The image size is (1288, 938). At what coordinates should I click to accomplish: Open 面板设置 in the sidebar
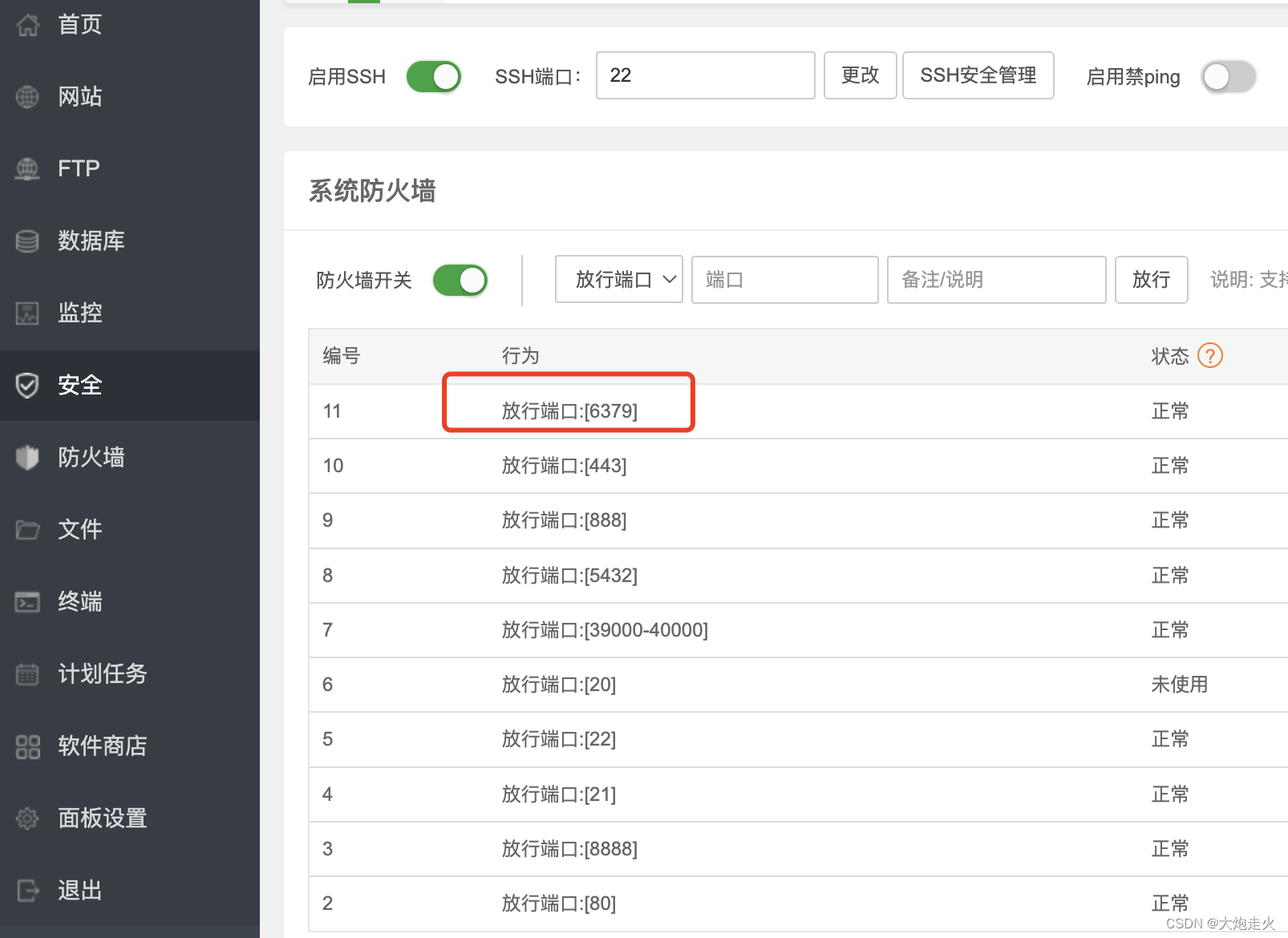pos(103,819)
